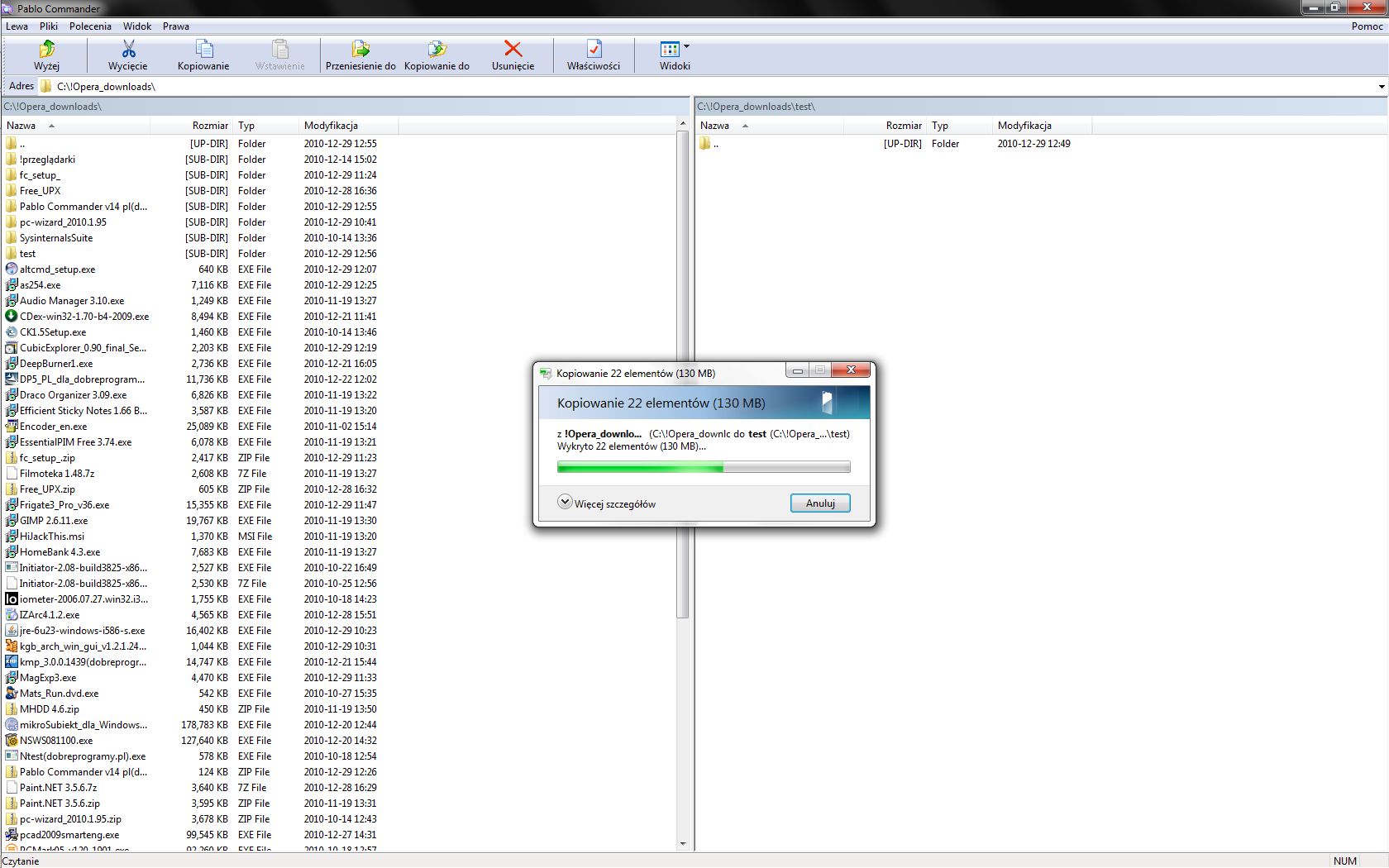Select the pcad2009smarteng.exe file name

point(69,835)
